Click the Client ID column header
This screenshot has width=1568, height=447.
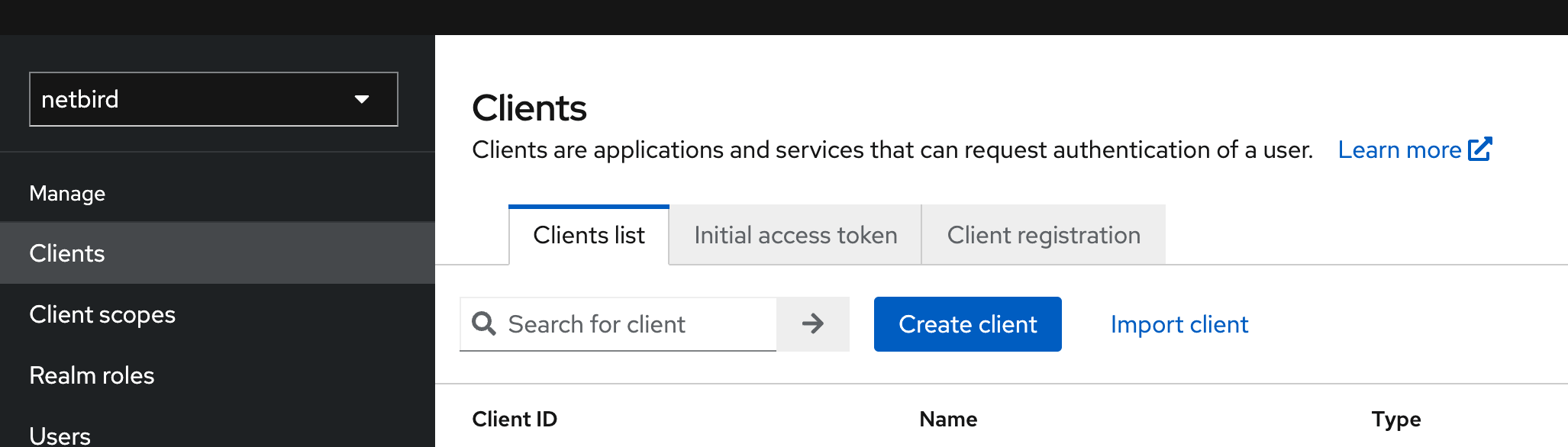[x=515, y=419]
